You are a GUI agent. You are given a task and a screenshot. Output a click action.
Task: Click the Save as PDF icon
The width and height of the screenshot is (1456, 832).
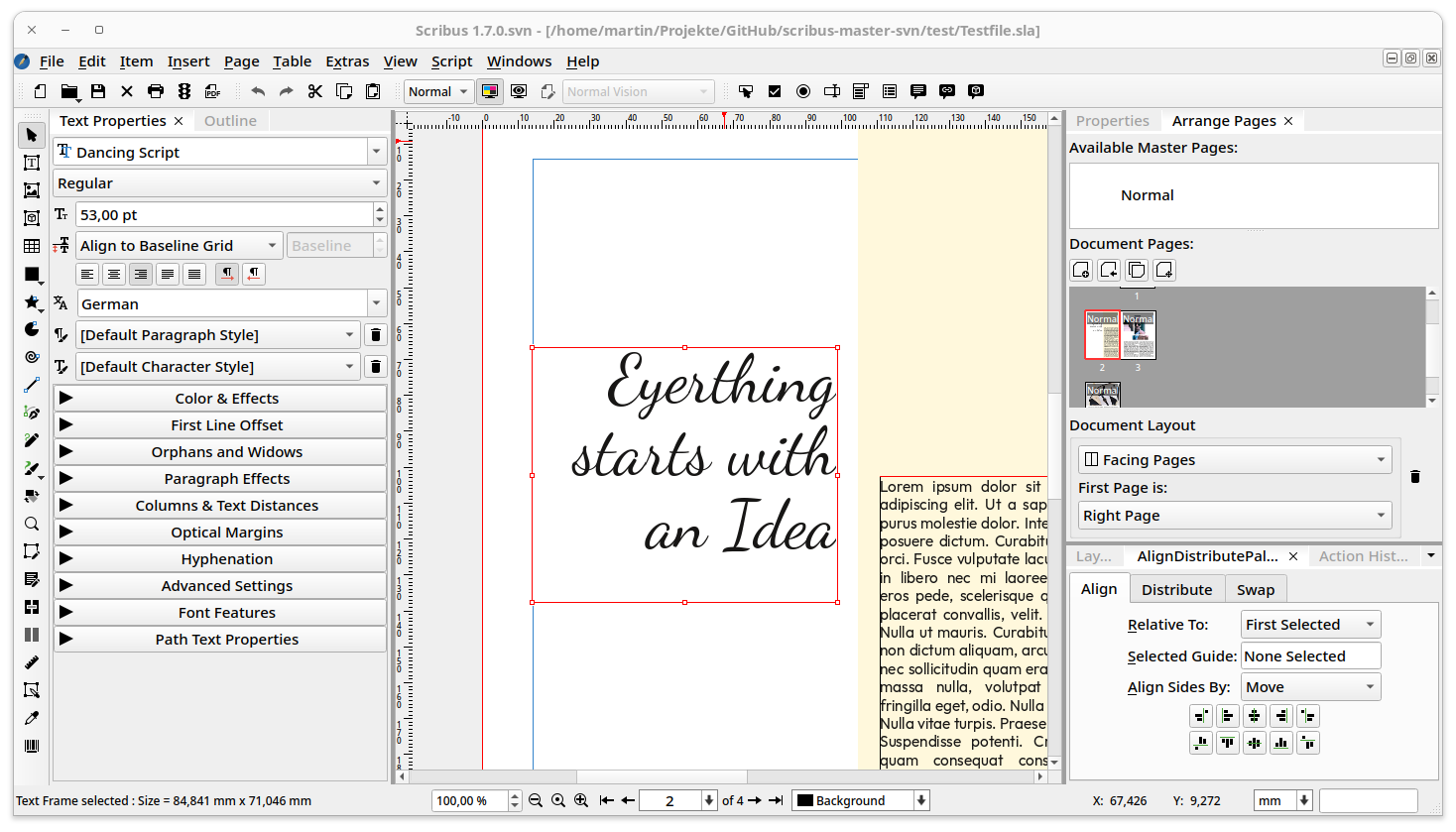click(212, 91)
